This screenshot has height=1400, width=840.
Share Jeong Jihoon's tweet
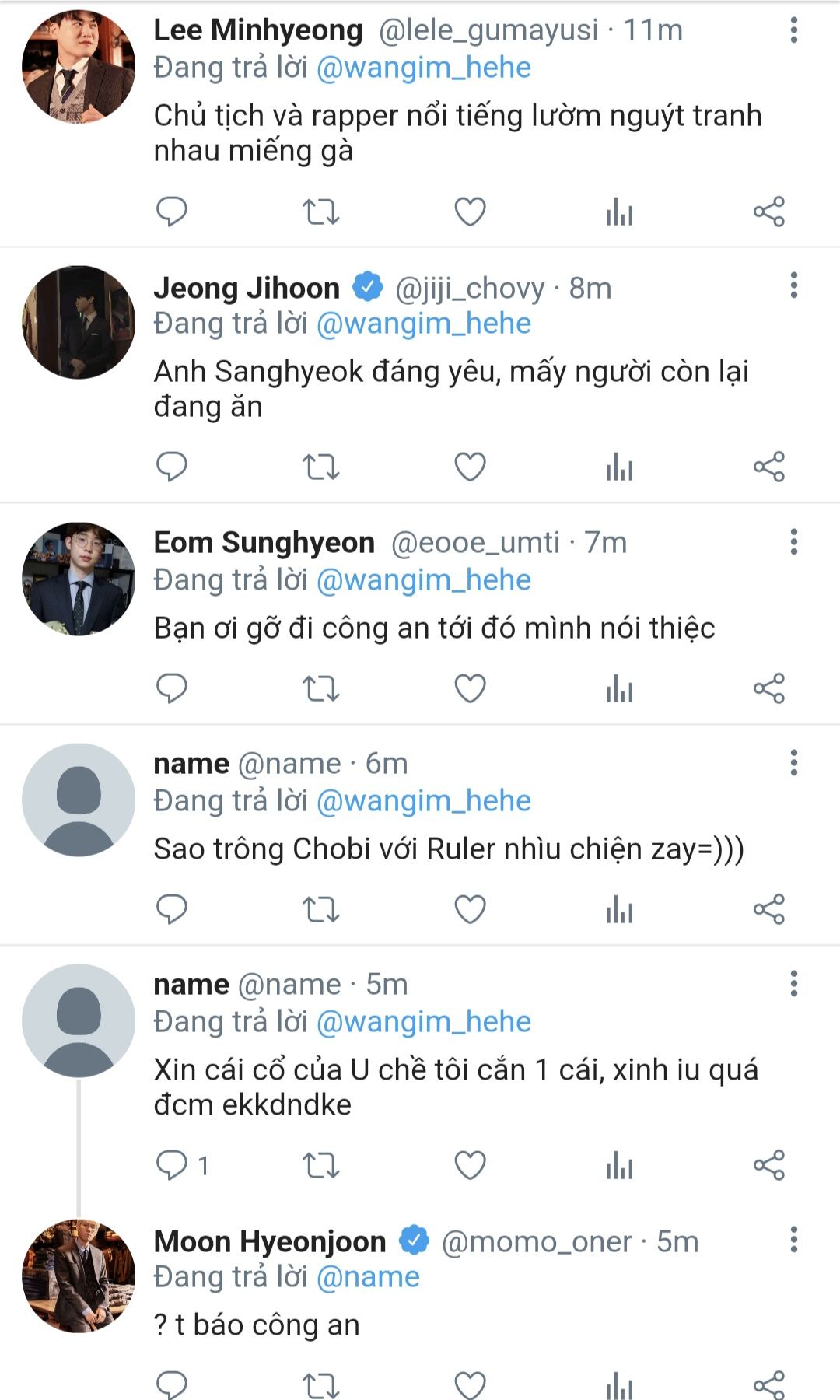[x=768, y=467]
